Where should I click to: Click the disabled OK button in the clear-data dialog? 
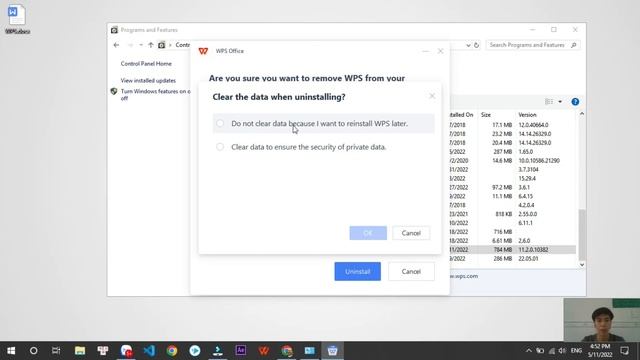pos(368,233)
